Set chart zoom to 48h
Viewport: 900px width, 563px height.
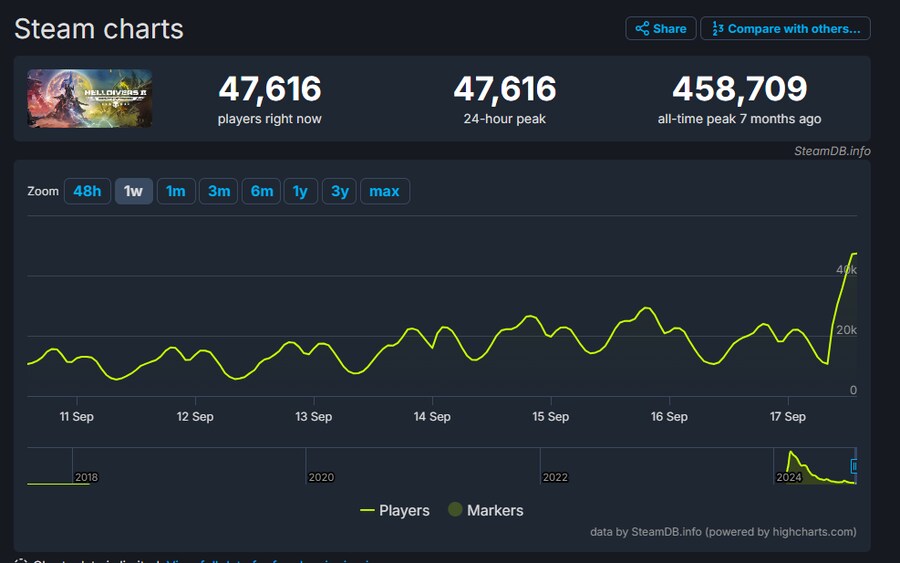87,191
